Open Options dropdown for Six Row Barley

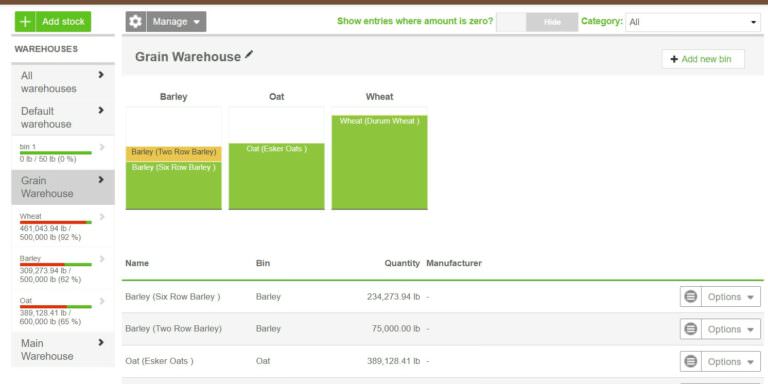point(731,297)
